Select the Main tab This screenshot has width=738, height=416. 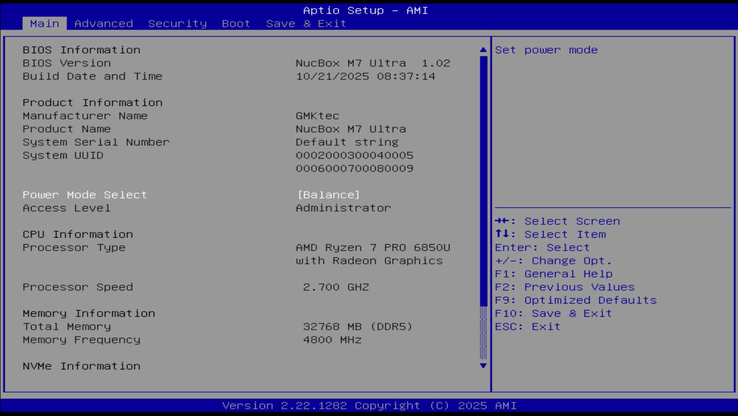coord(44,23)
